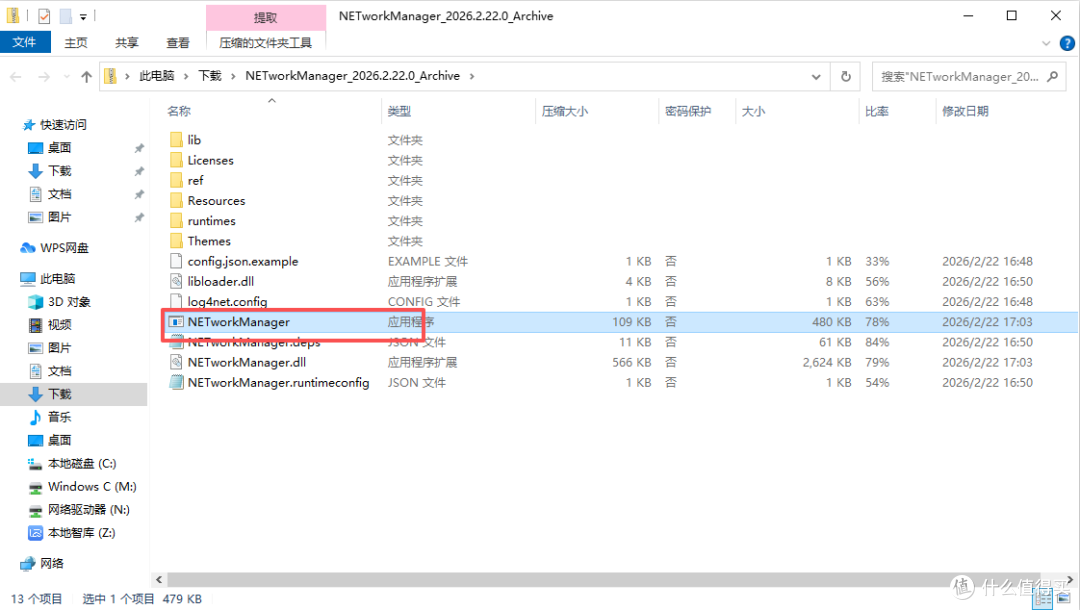Image resolution: width=1080 pixels, height=610 pixels.
Task: Open 本地磁盘 (C:) drive
Action: 81,463
